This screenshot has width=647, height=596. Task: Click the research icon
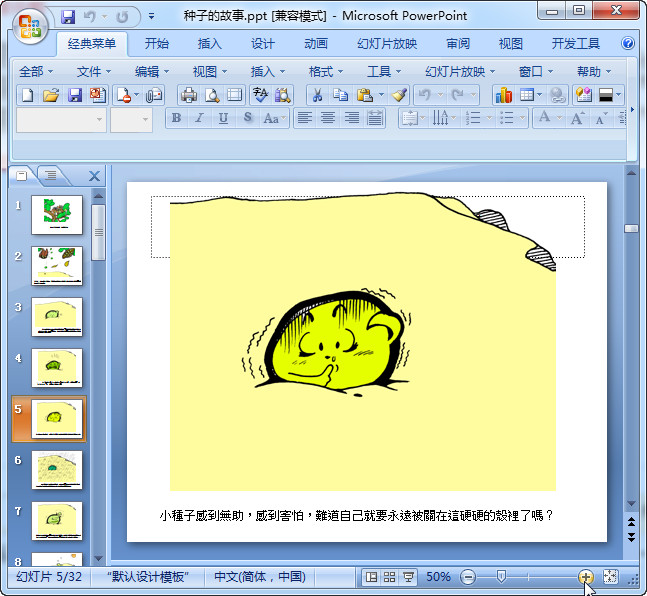tap(283, 95)
